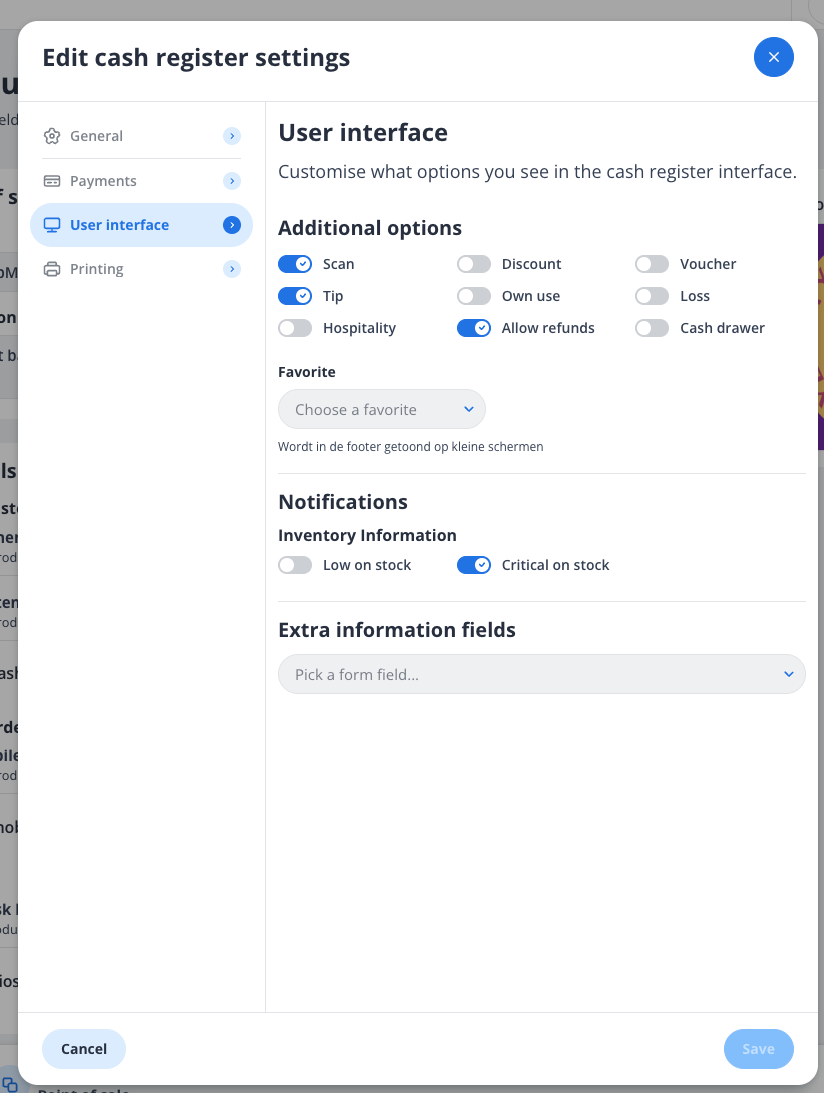Click the gear icon next to General
The image size is (824, 1093).
click(51, 136)
